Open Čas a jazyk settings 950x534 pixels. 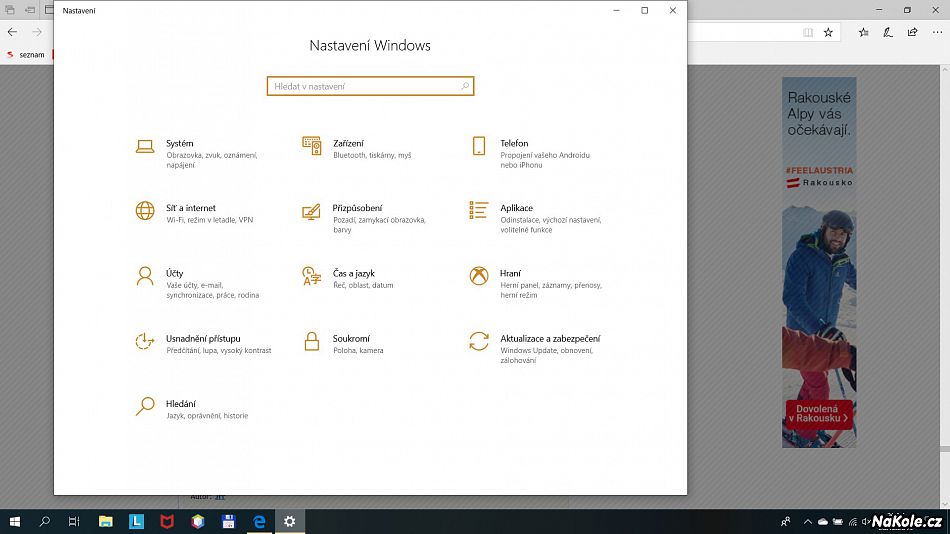tap(348, 279)
